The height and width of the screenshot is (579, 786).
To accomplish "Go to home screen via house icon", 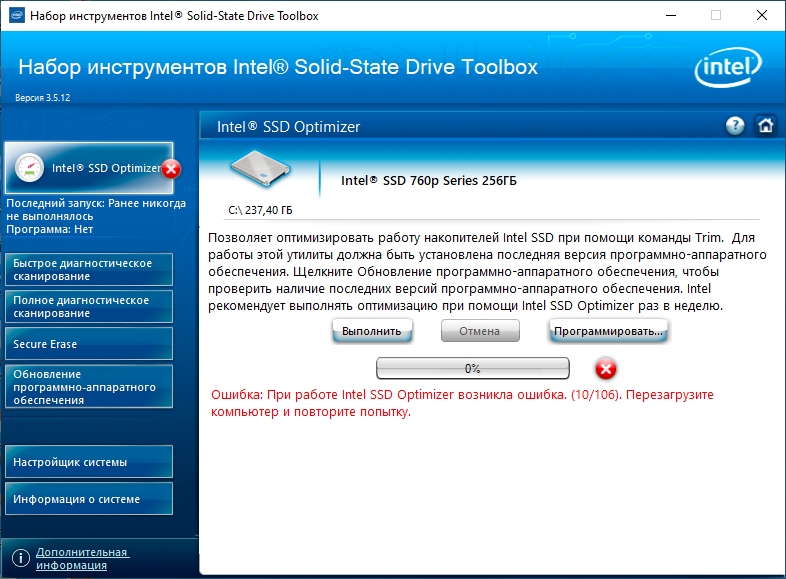I will pyautogui.click(x=765, y=125).
